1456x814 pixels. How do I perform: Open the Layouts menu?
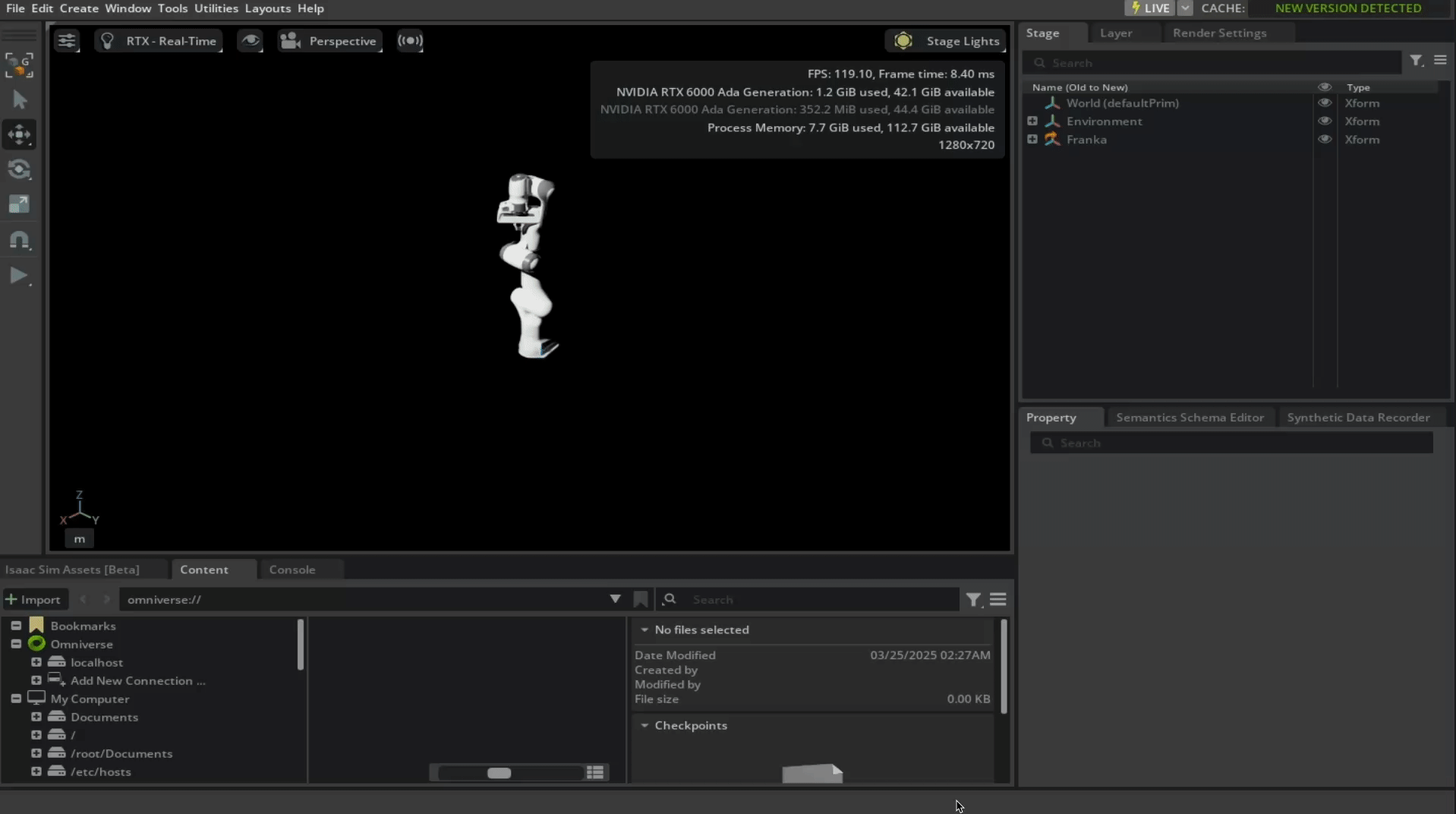tap(268, 8)
